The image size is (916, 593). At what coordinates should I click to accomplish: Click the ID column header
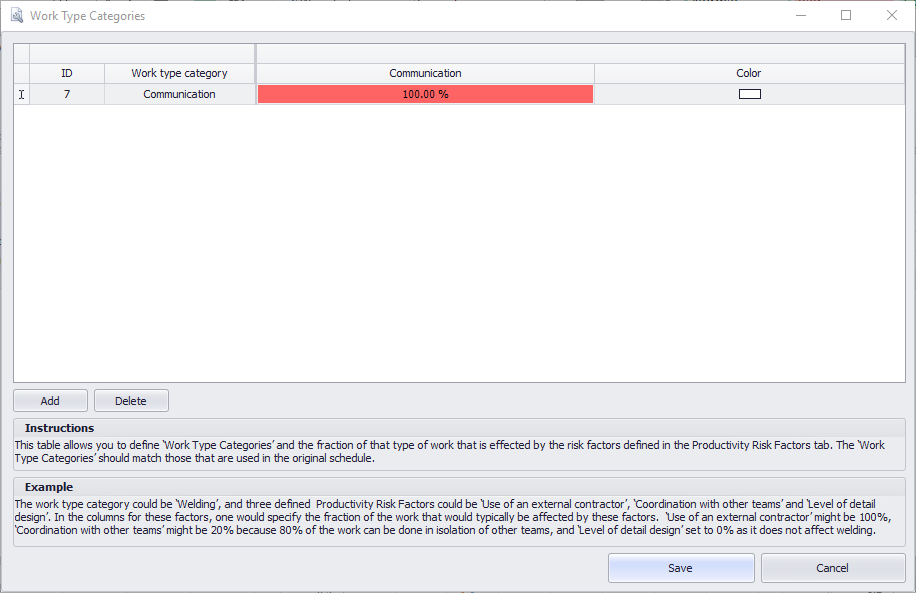click(x=67, y=73)
